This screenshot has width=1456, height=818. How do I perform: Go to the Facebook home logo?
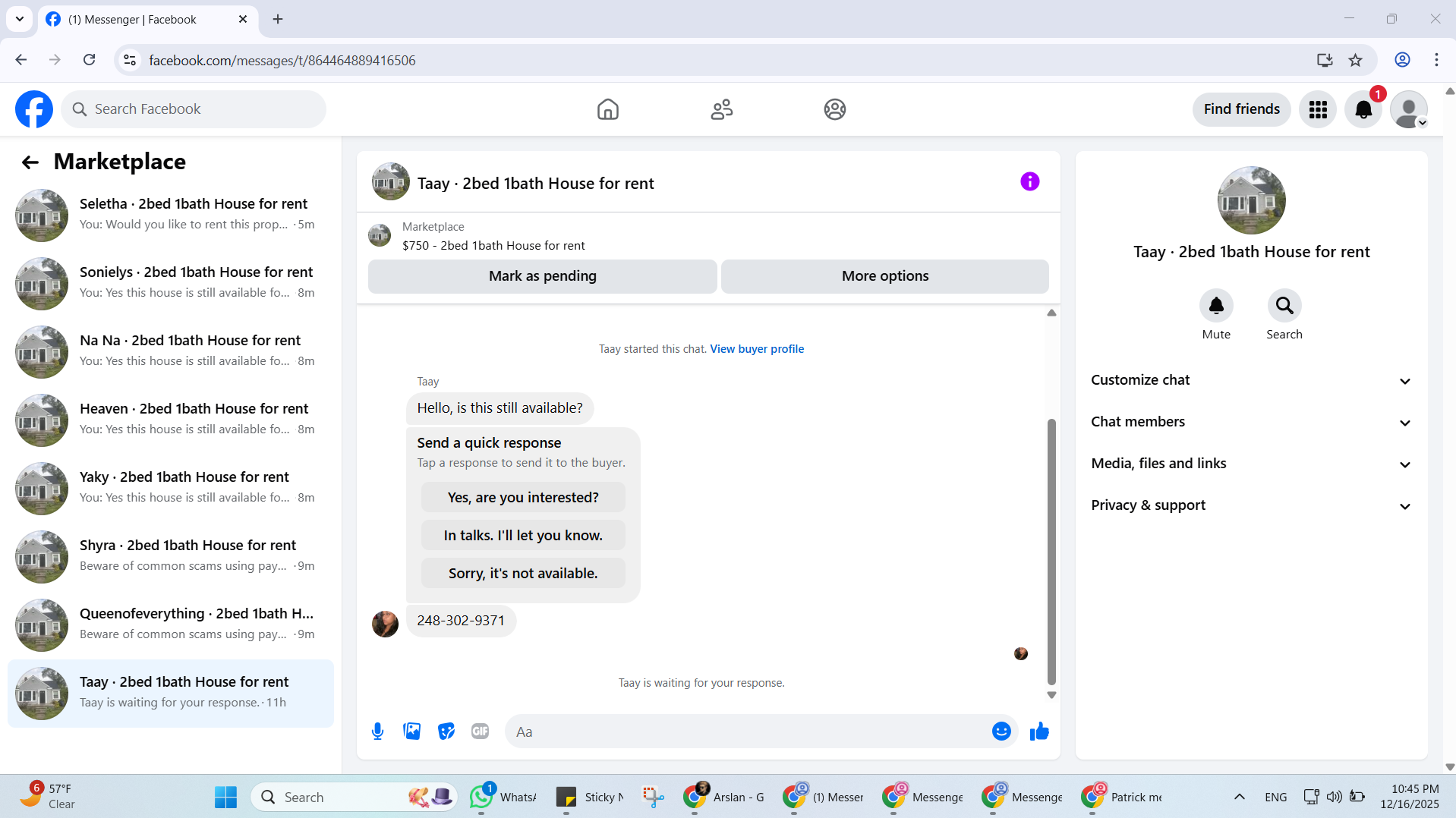pyautogui.click(x=34, y=109)
